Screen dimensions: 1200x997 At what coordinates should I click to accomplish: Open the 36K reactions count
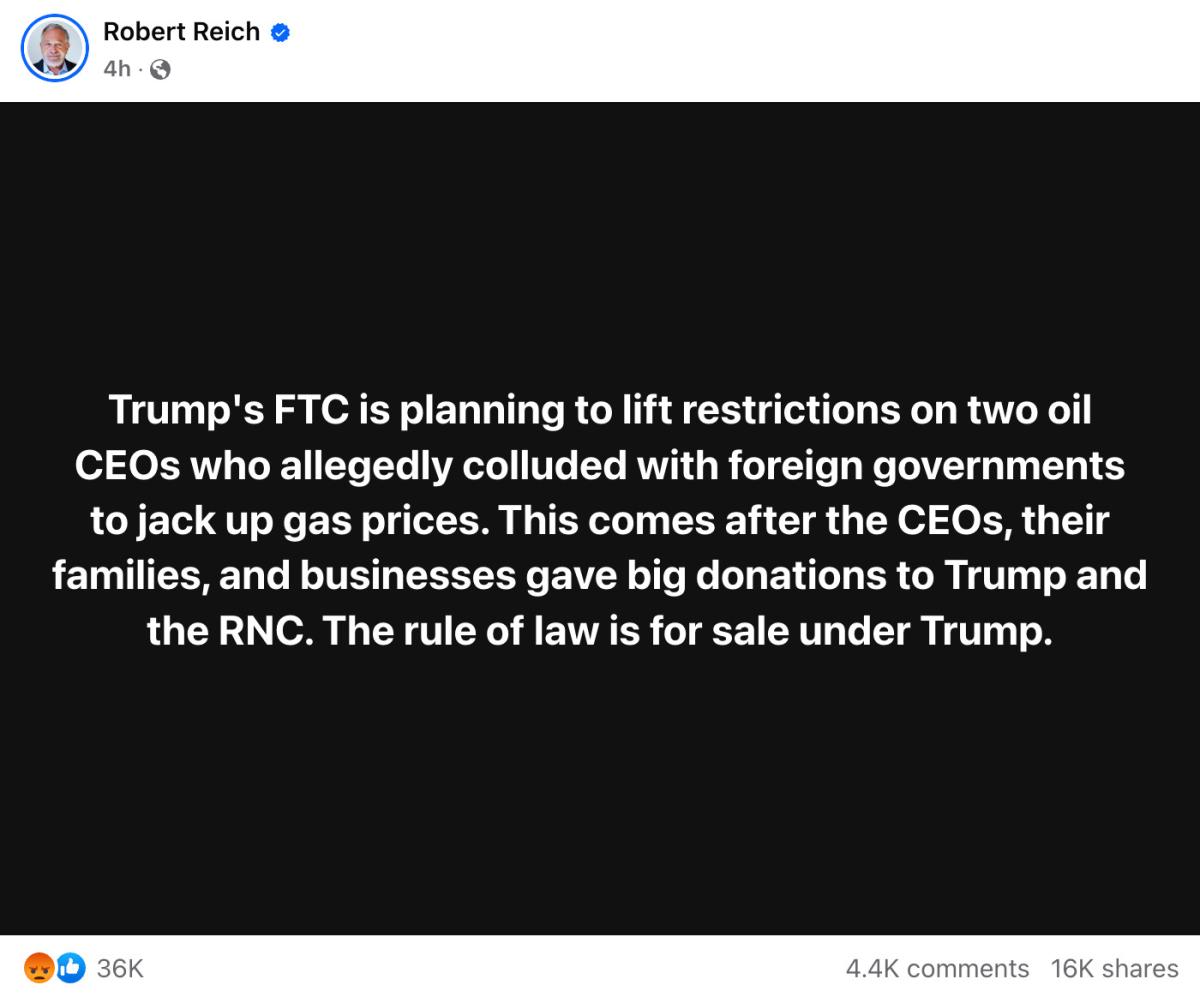tap(120, 968)
